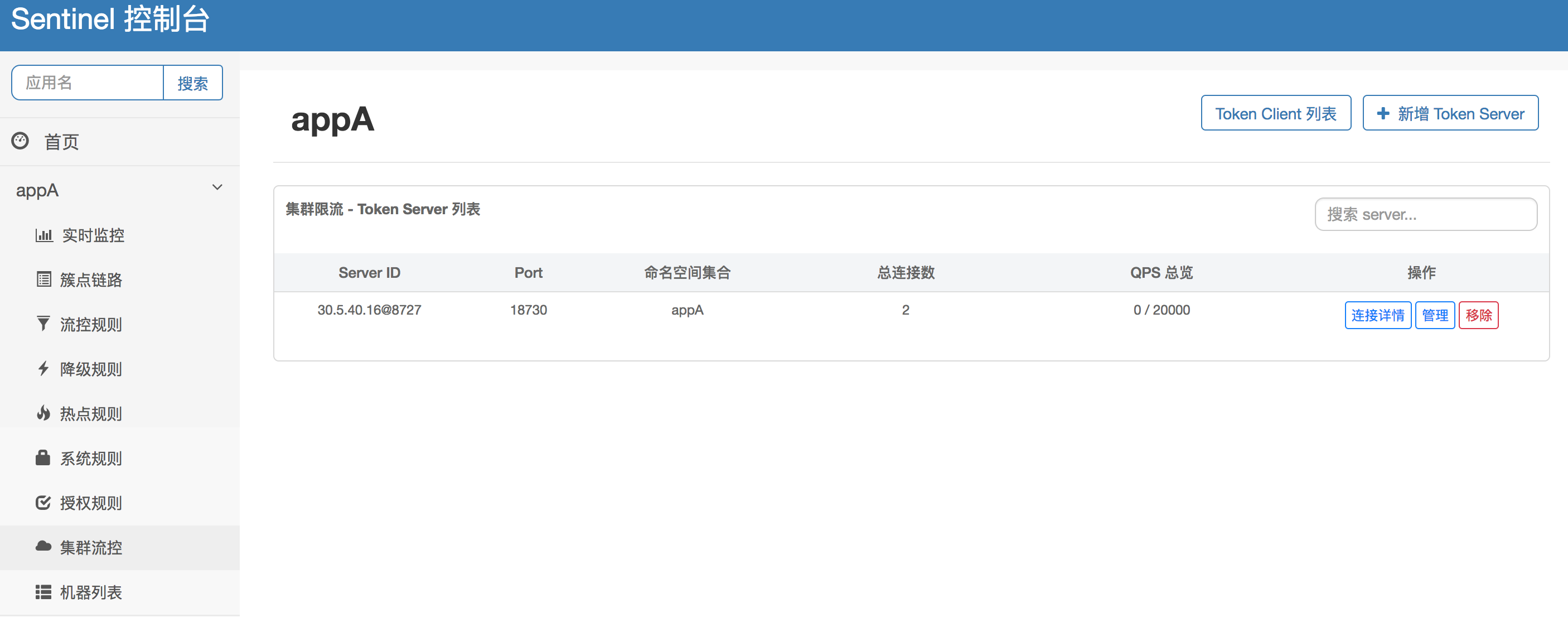Open the 首页 menu item

tap(61, 142)
